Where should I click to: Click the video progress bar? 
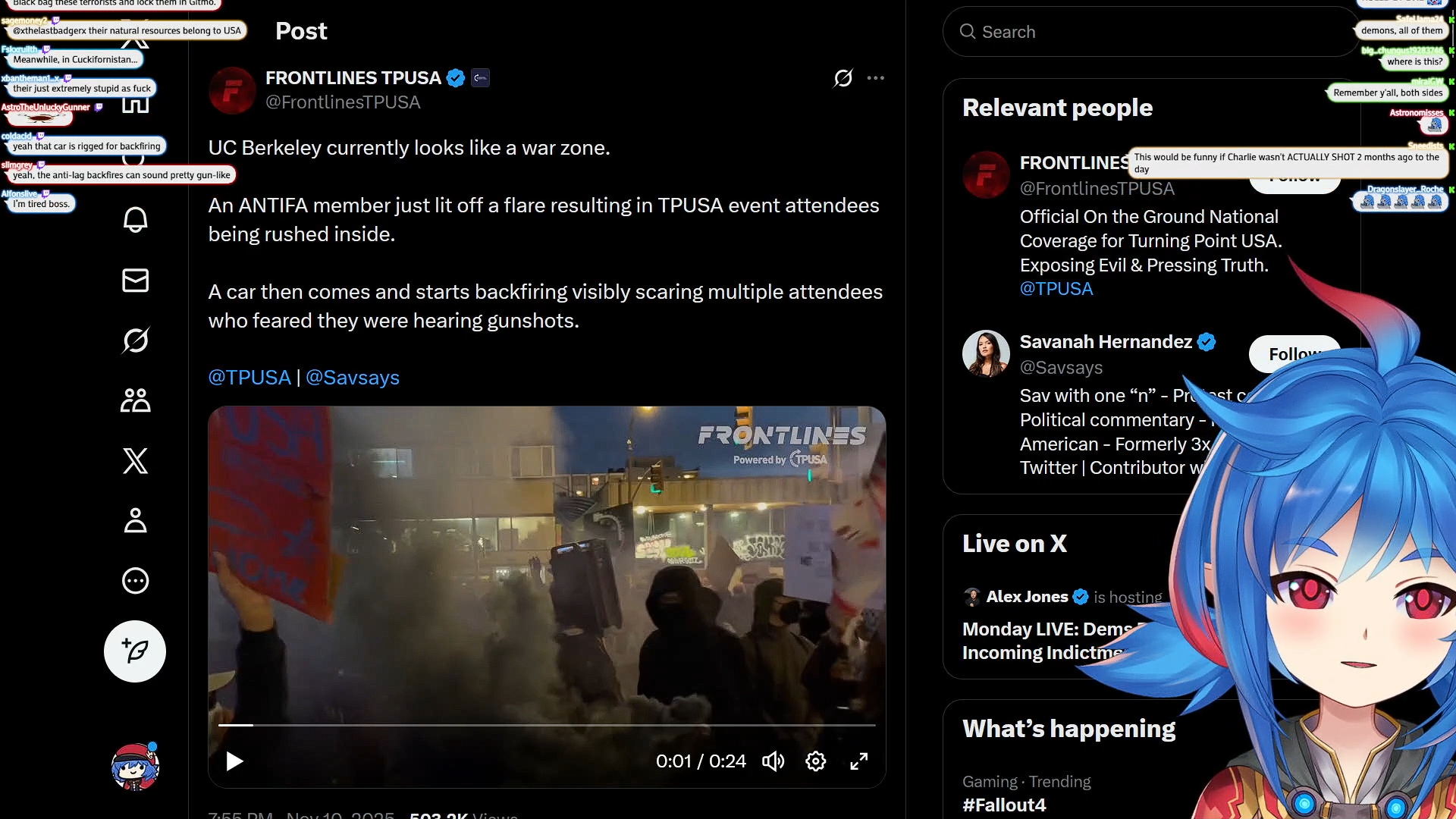point(546,725)
